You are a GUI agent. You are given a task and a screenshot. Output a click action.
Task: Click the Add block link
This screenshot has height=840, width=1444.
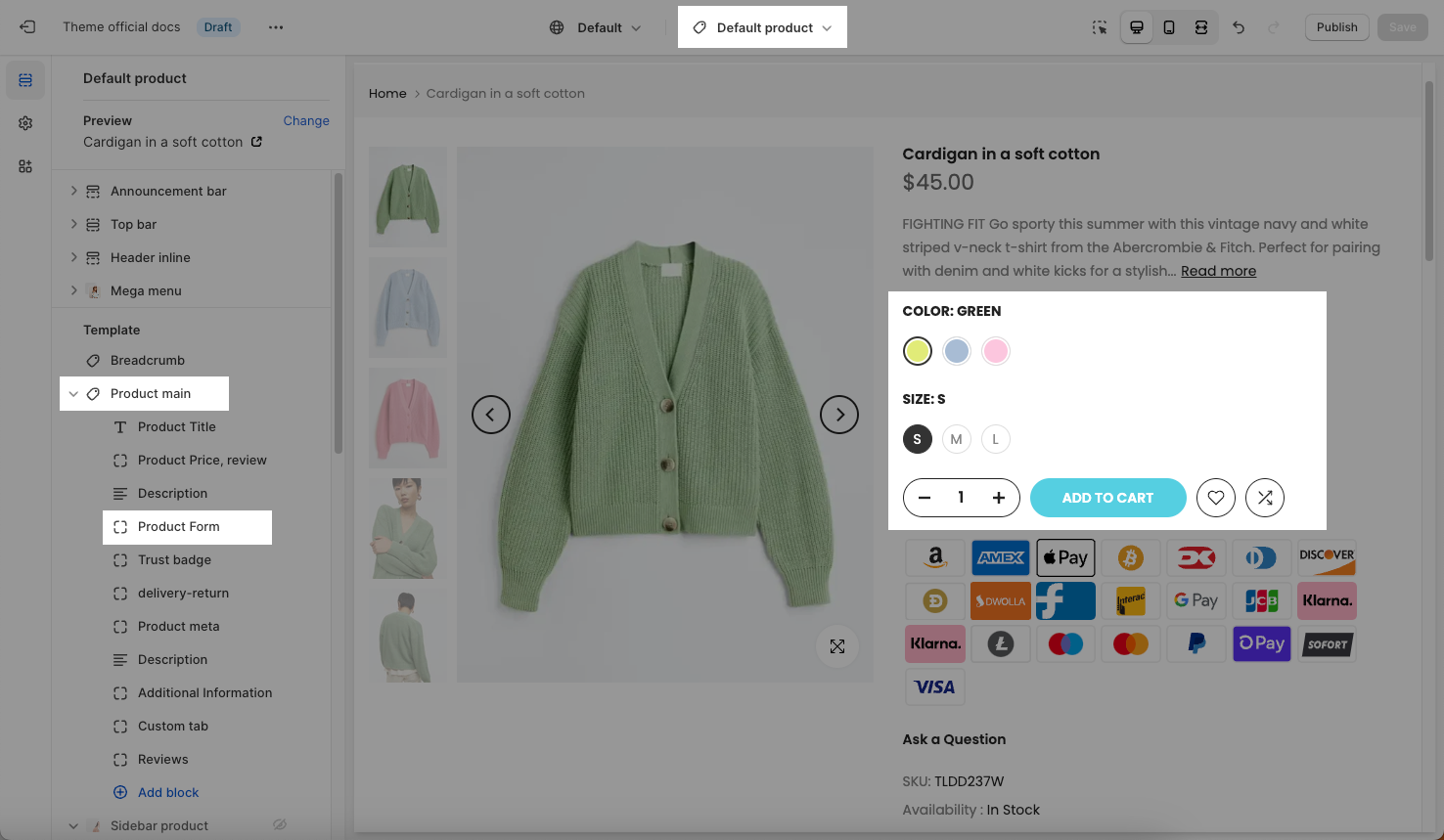click(x=168, y=793)
